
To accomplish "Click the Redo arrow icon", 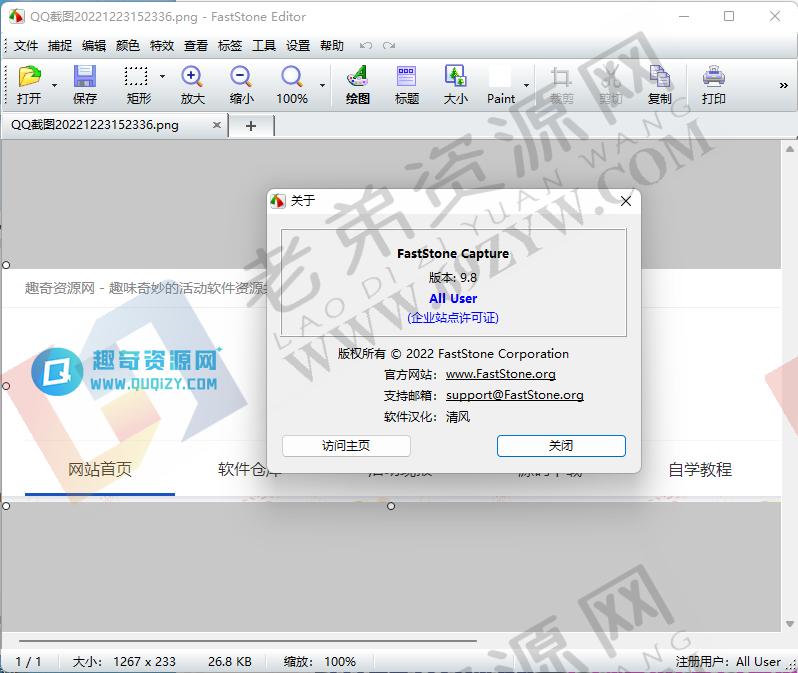I will click(x=389, y=46).
